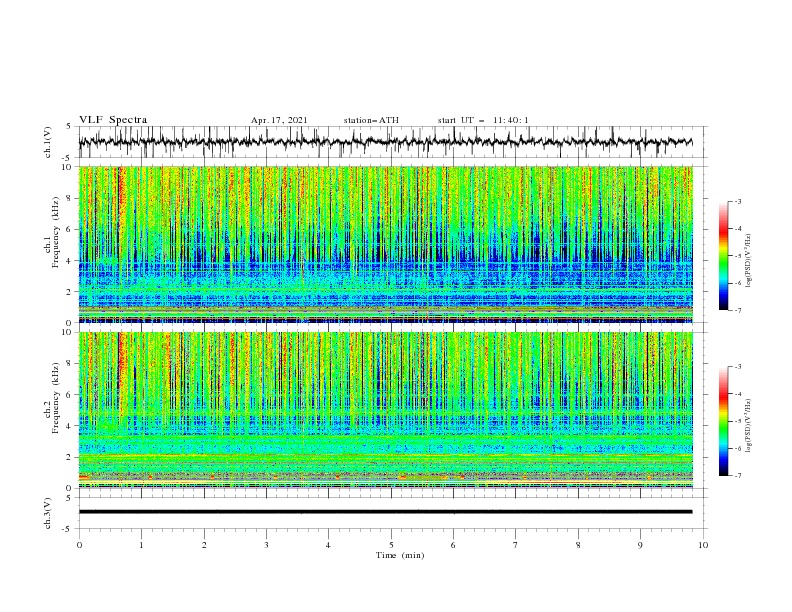
Task: Click the "ch.3(V)" axis label
Action: tap(48, 513)
